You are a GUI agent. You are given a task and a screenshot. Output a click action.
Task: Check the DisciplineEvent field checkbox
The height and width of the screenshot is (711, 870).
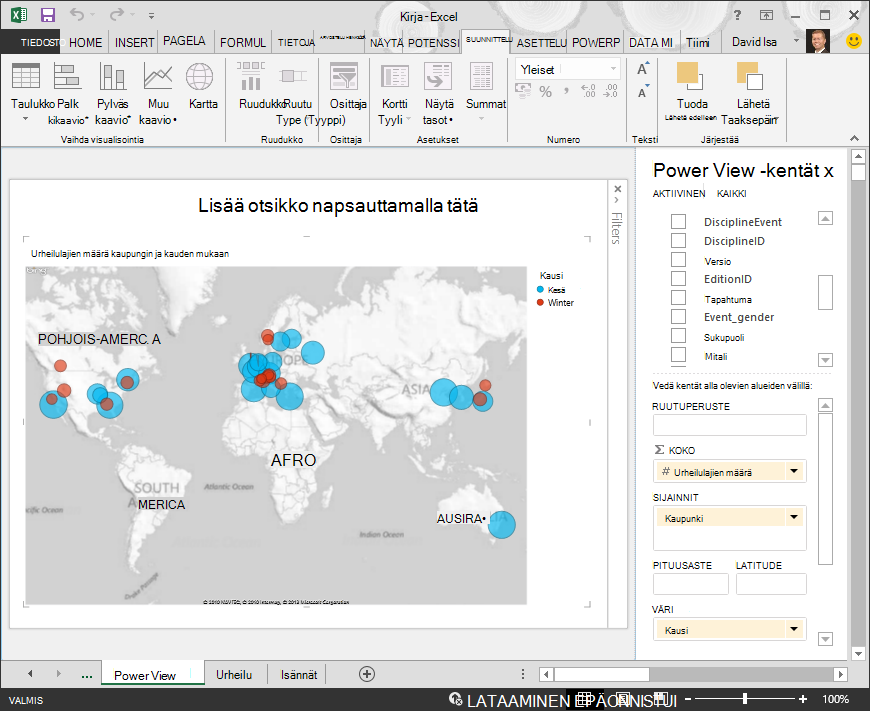[x=678, y=221]
